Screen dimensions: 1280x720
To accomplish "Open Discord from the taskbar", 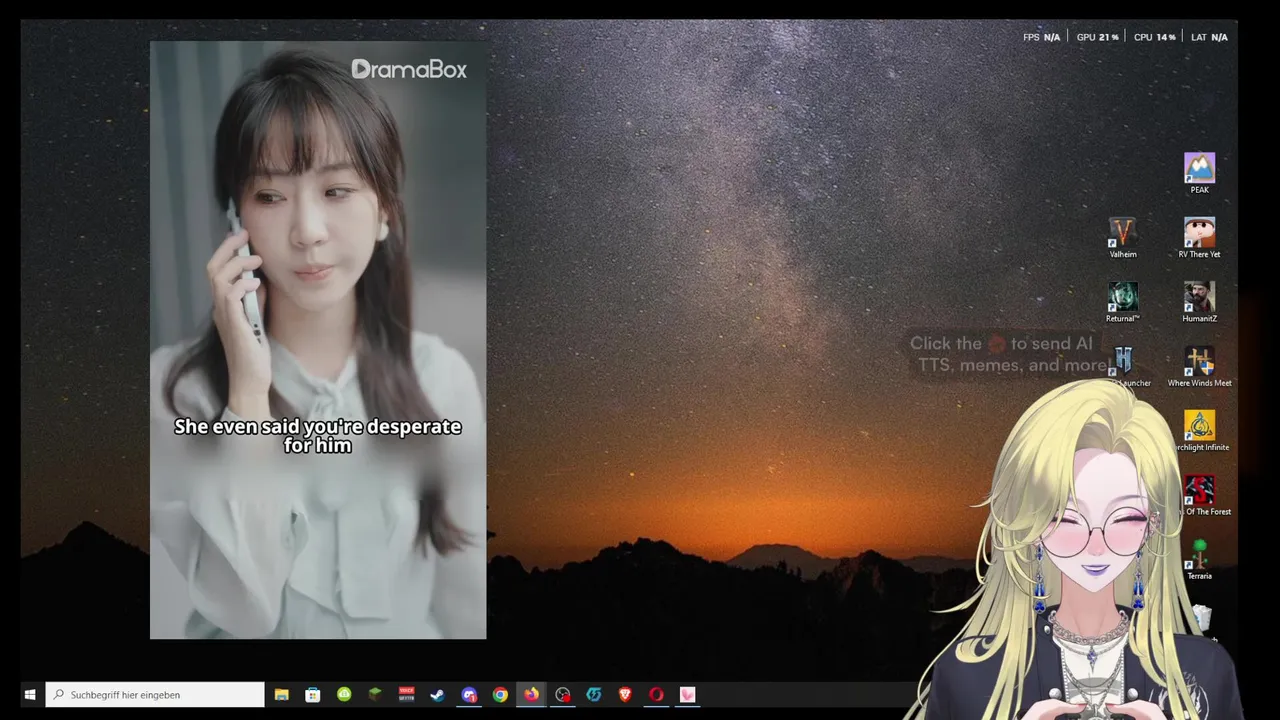I will 469,695.
